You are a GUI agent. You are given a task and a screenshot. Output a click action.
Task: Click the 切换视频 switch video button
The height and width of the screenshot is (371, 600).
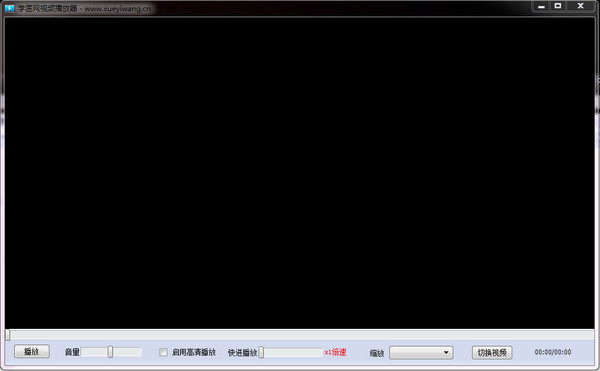(492, 353)
